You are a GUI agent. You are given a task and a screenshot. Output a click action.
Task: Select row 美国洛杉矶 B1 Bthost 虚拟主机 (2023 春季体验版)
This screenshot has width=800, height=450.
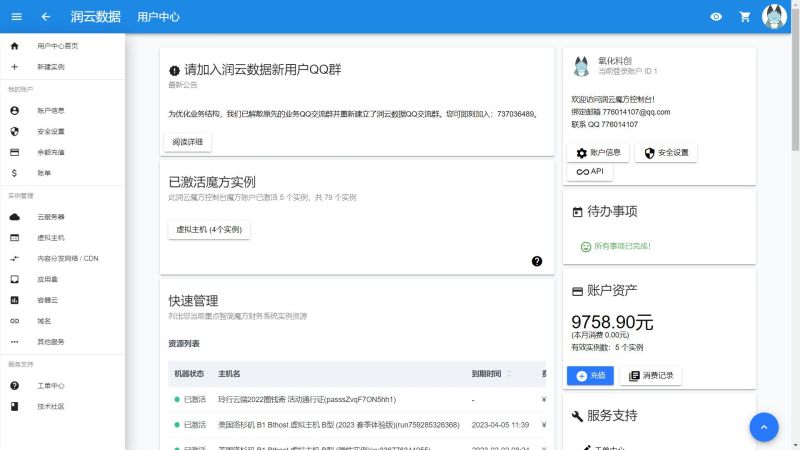[x=357, y=424]
